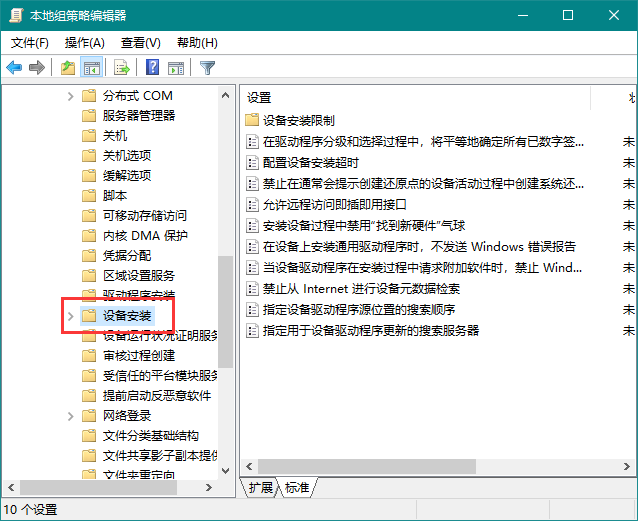Select the 提前启动反恶意软件 tree folder
Image resolution: width=638 pixels, height=521 pixels.
[157, 395]
